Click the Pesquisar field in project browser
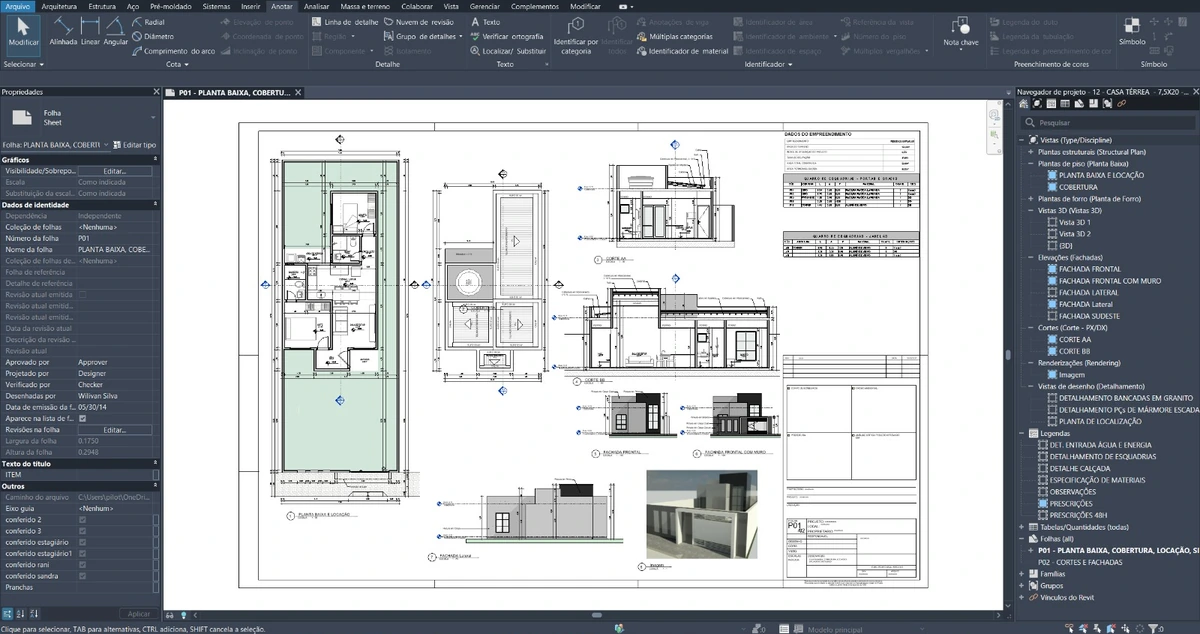Image resolution: width=1200 pixels, height=634 pixels. coord(1110,123)
